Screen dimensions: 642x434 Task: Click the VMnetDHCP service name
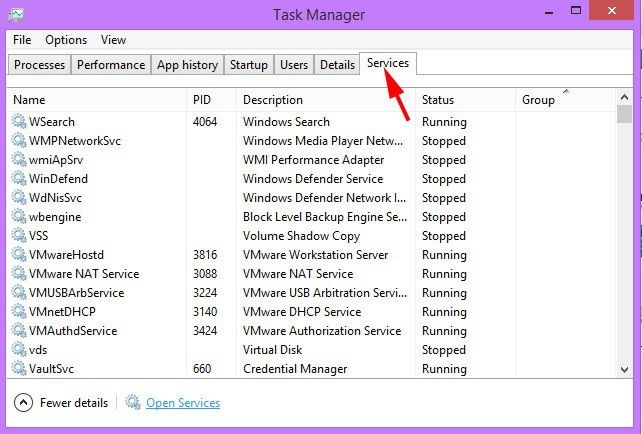[x=62, y=312]
